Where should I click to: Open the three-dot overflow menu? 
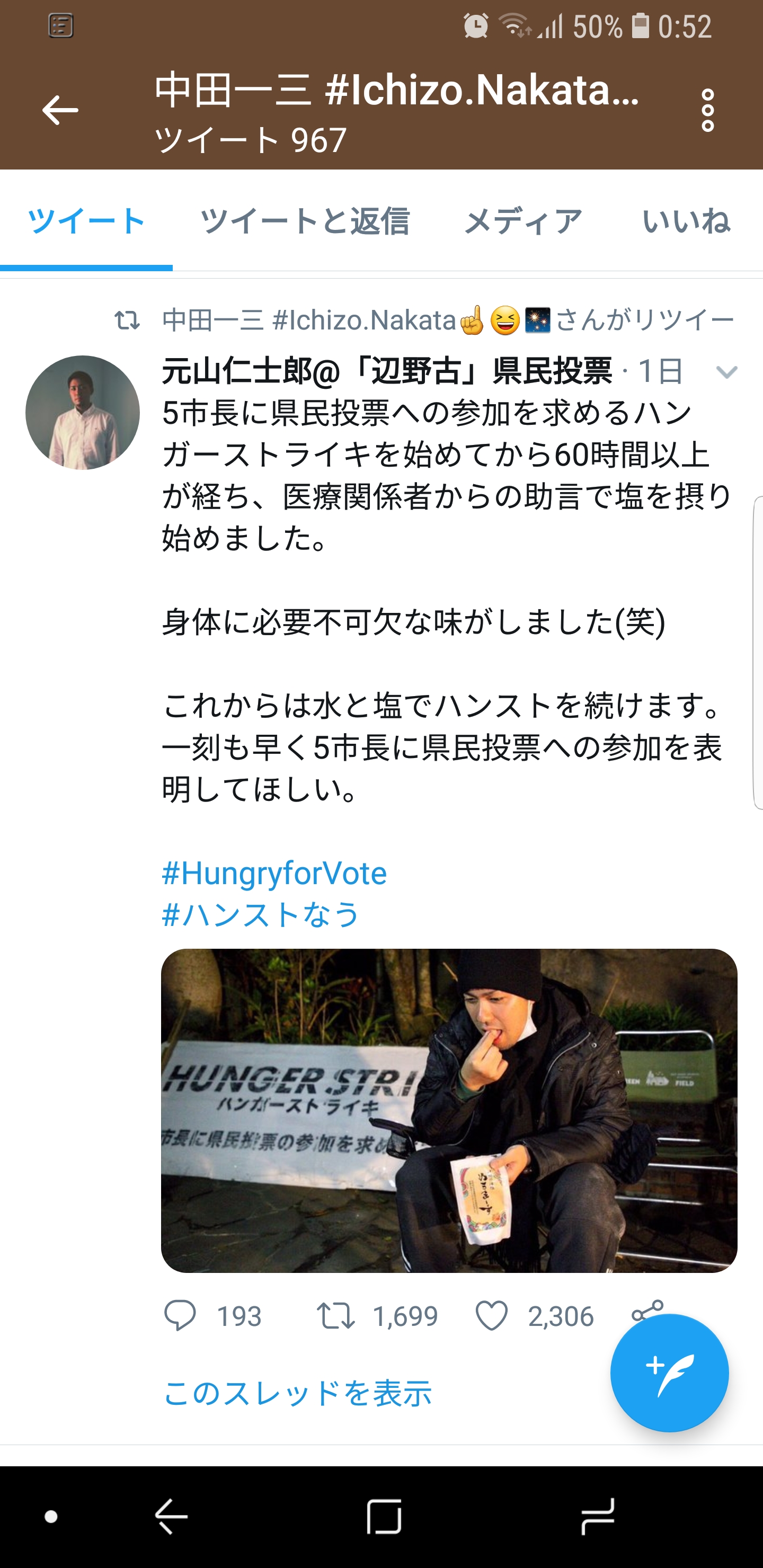click(707, 110)
